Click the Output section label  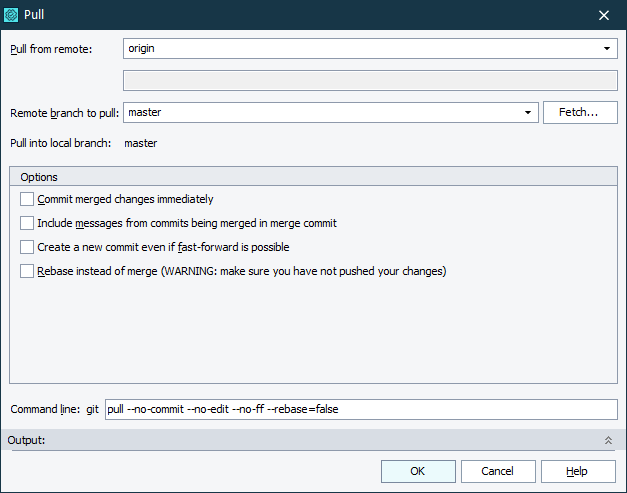26,440
